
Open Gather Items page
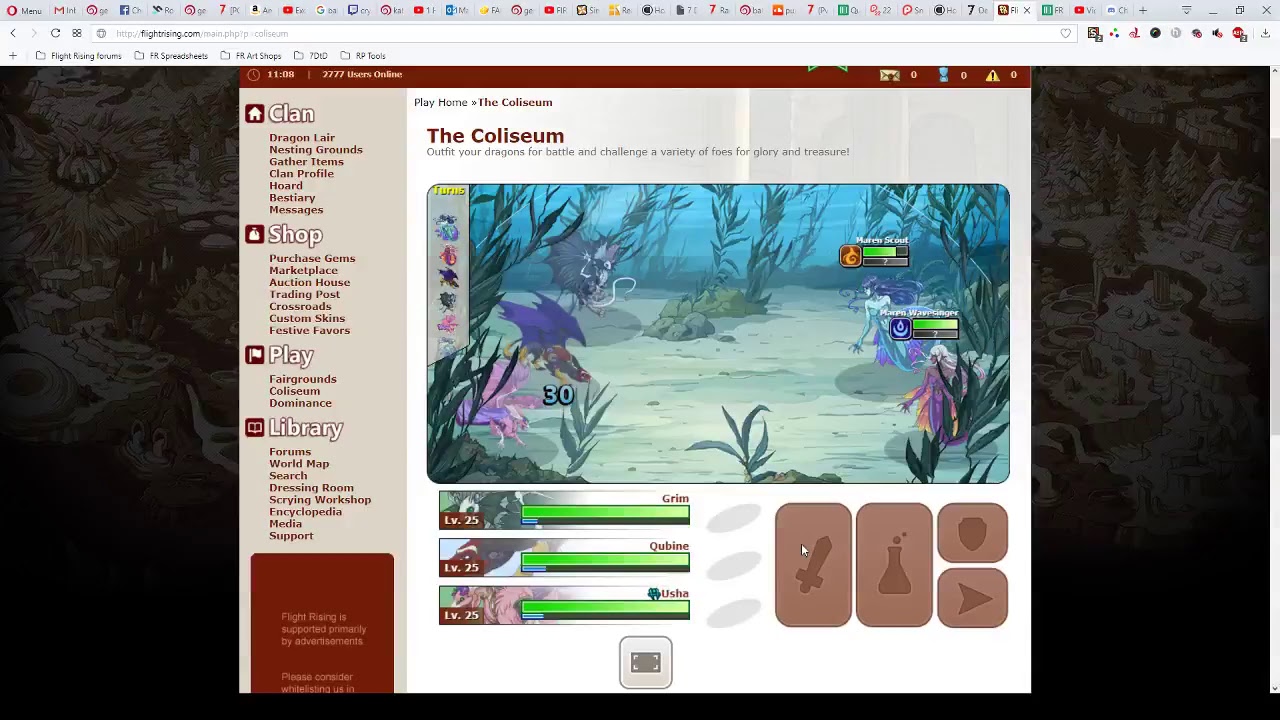[306, 162]
